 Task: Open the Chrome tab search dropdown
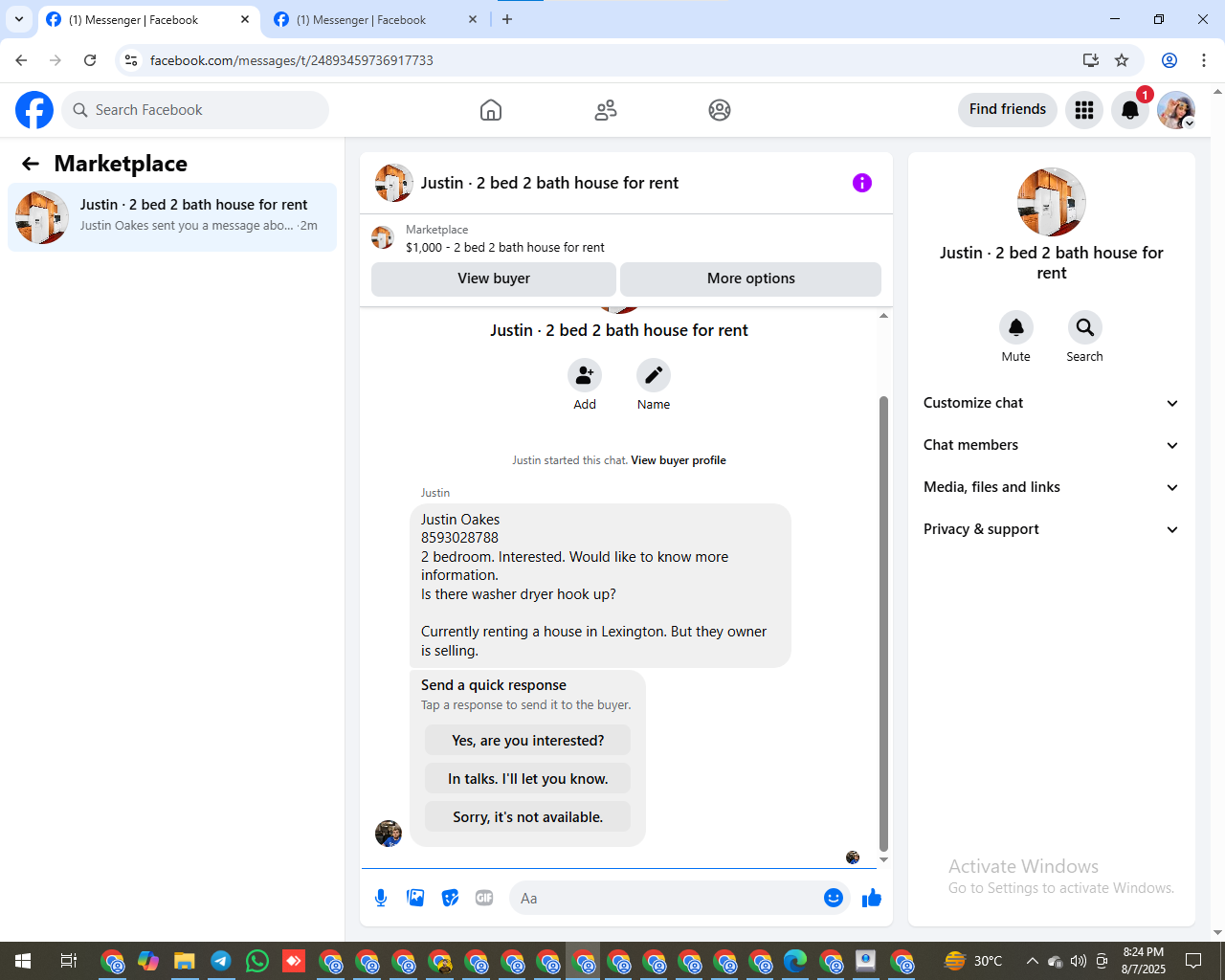pos(19,19)
